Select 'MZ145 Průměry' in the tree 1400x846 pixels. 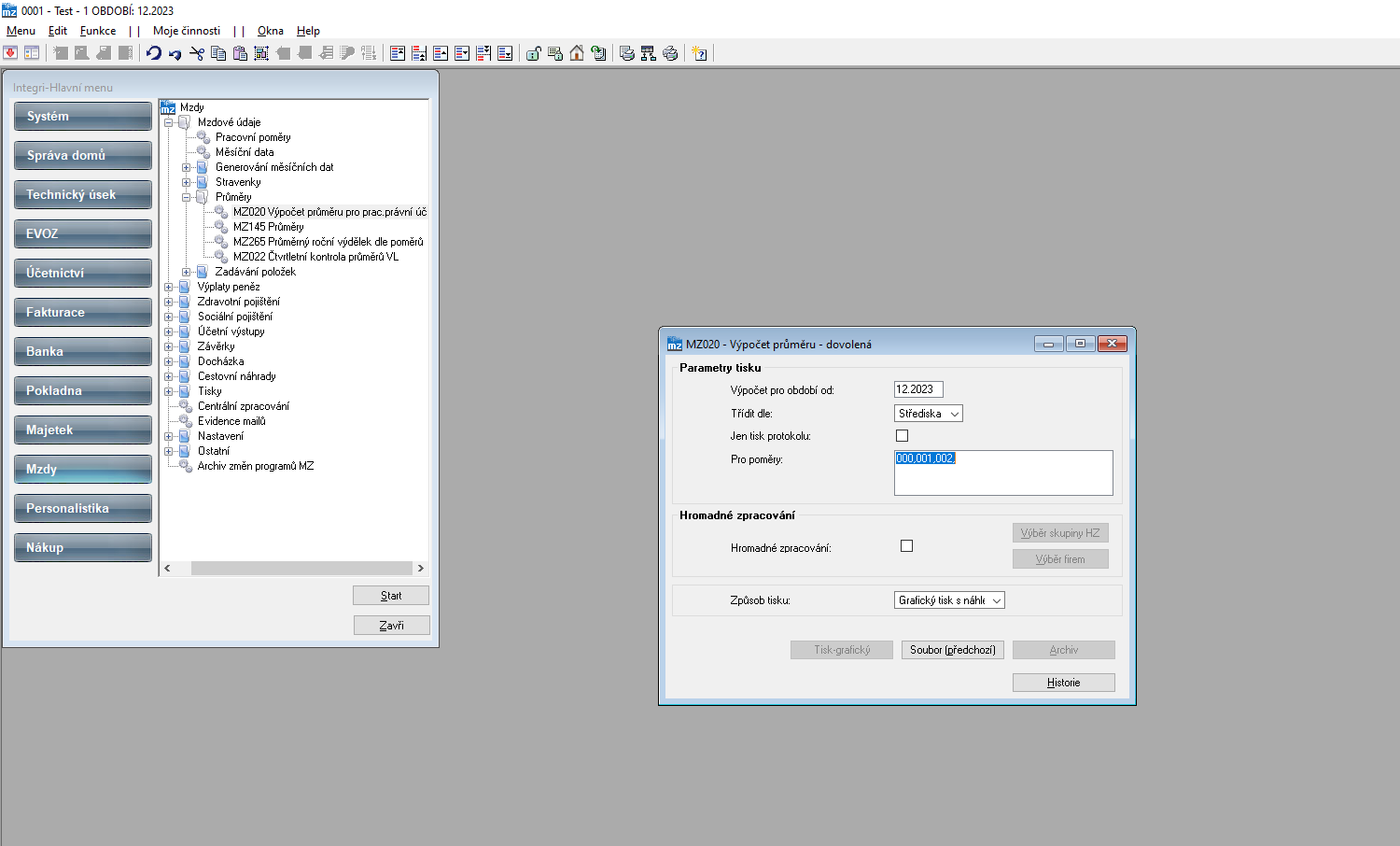[268, 227]
